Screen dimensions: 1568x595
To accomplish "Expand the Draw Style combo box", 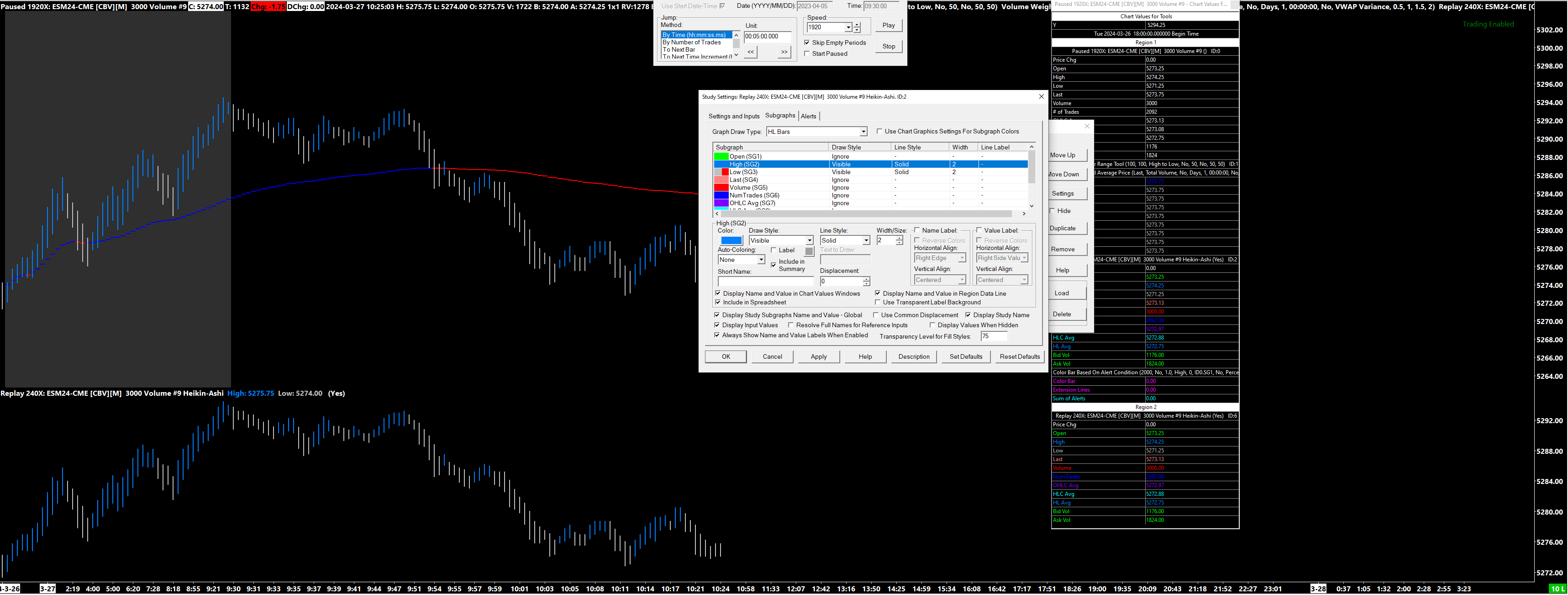I will click(x=809, y=241).
